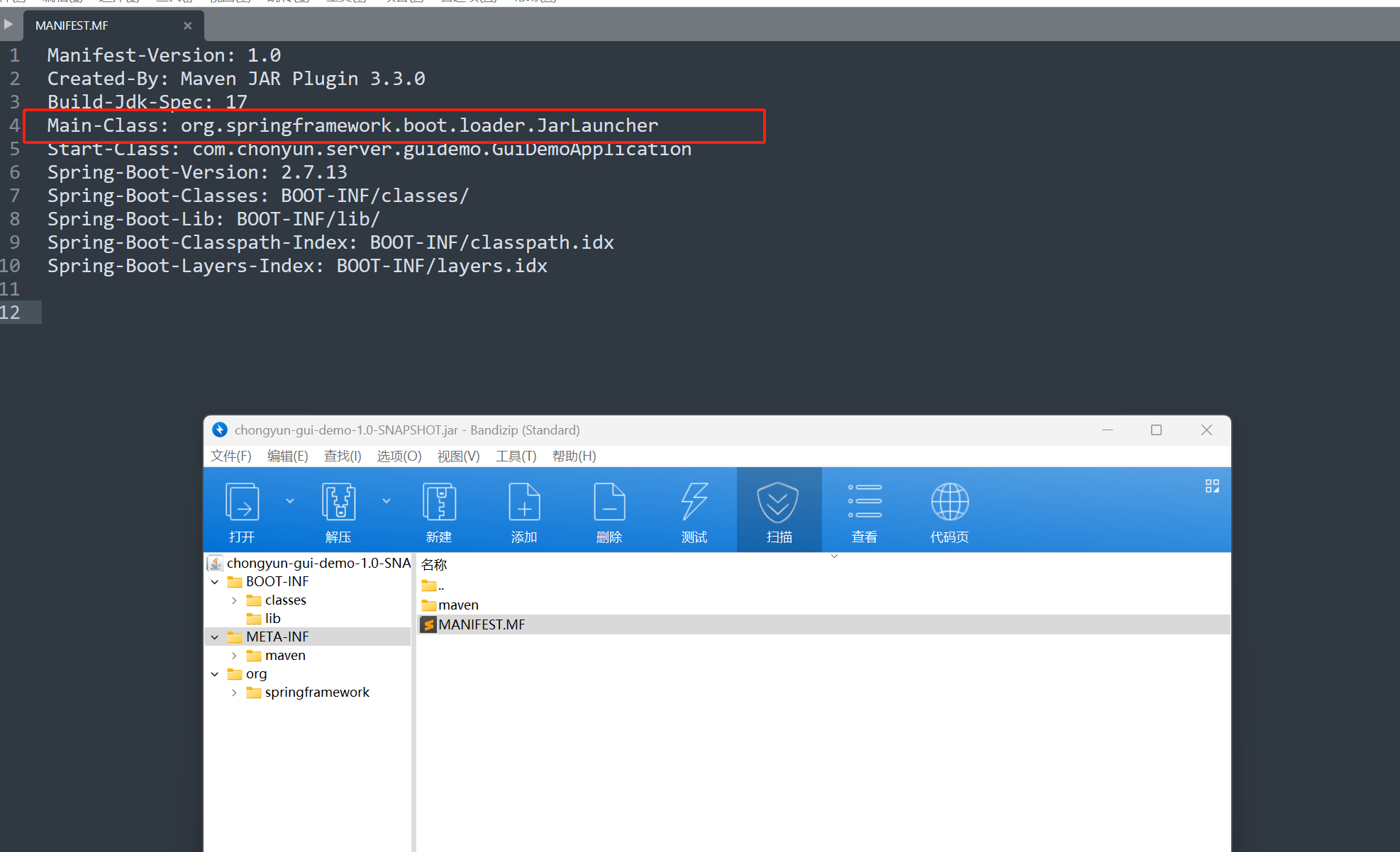
Task: Switch to the MANIFEST.MF editor tab
Action: click(x=71, y=25)
